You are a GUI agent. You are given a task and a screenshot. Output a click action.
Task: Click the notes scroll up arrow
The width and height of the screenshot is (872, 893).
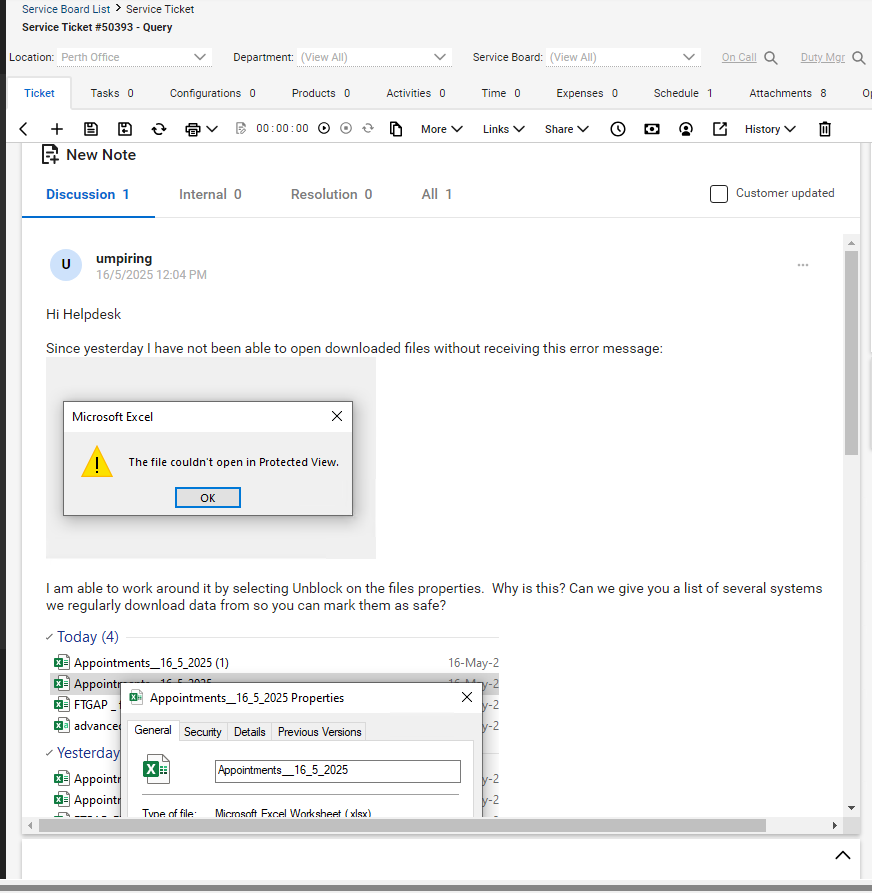(851, 243)
